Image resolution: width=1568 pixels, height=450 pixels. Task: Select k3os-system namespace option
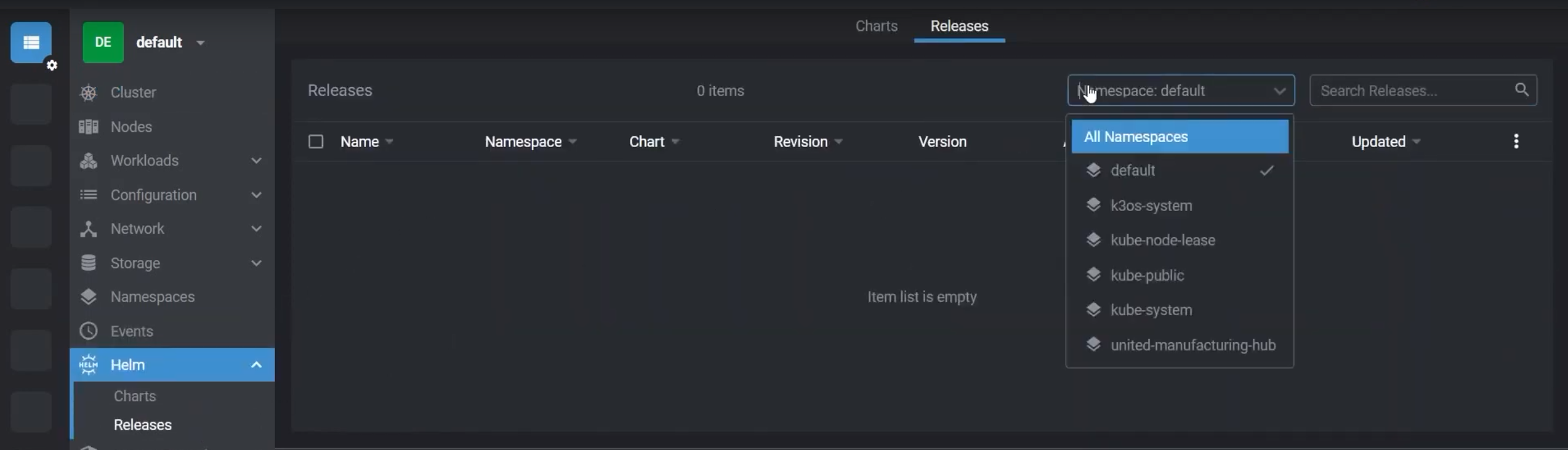click(x=1151, y=206)
